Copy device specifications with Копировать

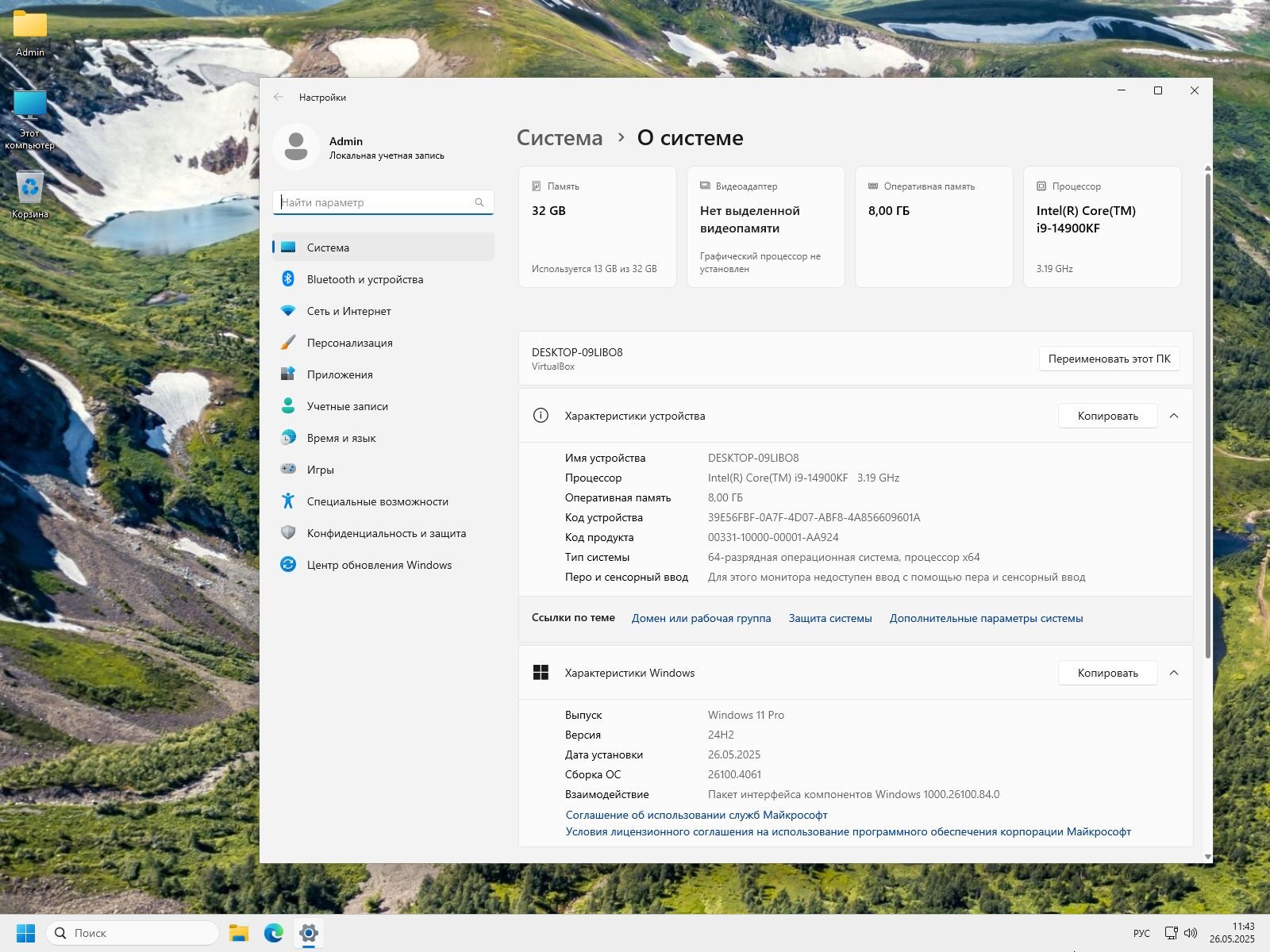1107,416
